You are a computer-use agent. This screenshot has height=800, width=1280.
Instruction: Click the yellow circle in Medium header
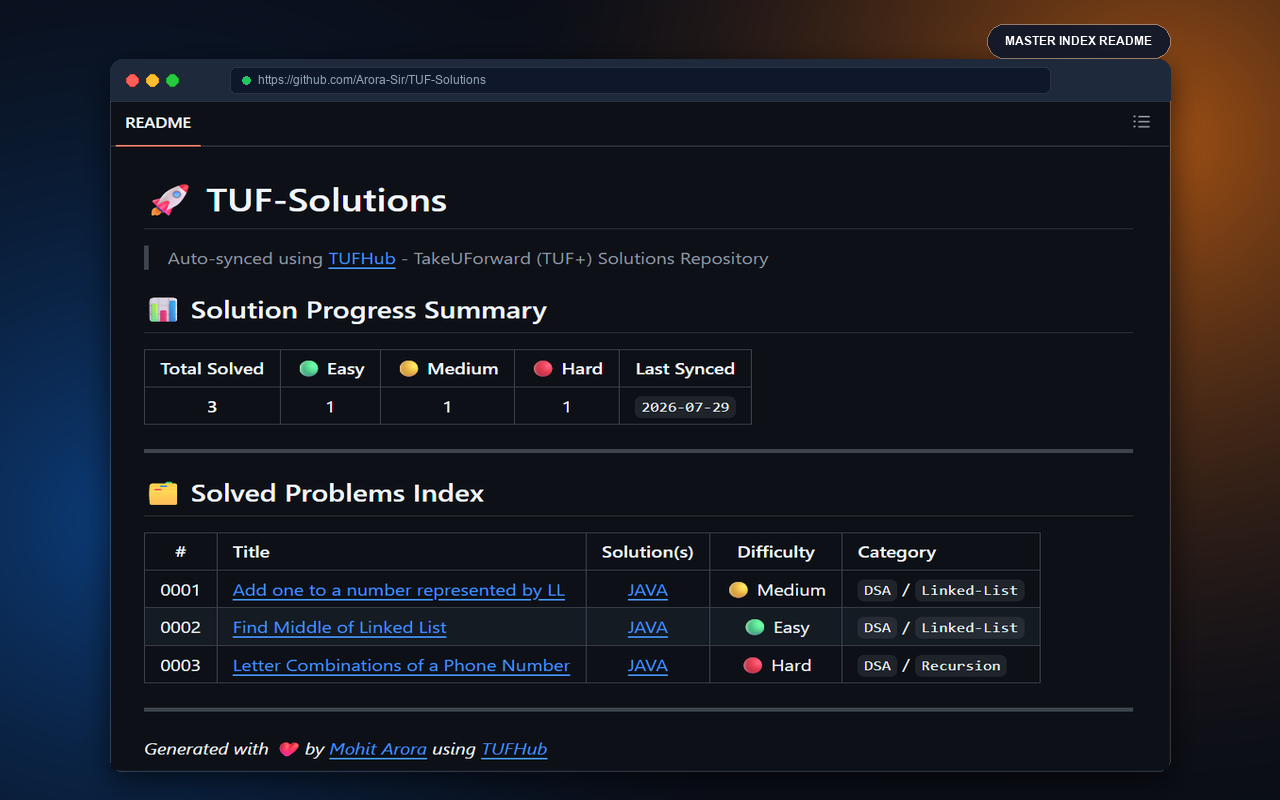408,369
